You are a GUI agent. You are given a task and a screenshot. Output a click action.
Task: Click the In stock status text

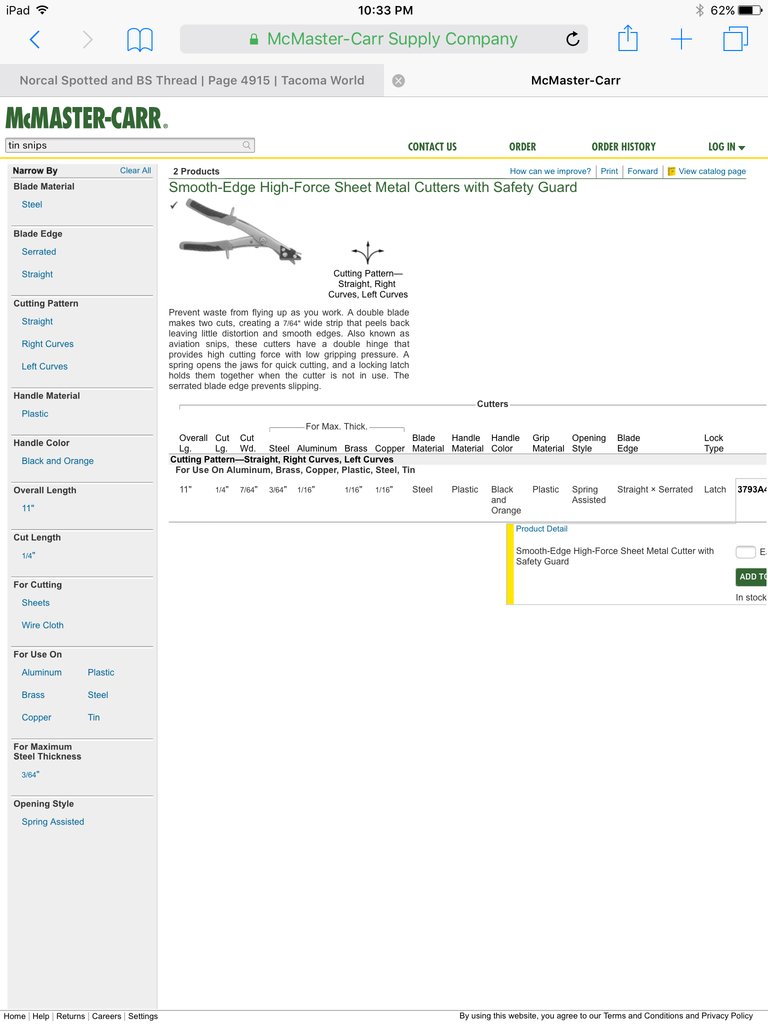(x=751, y=598)
